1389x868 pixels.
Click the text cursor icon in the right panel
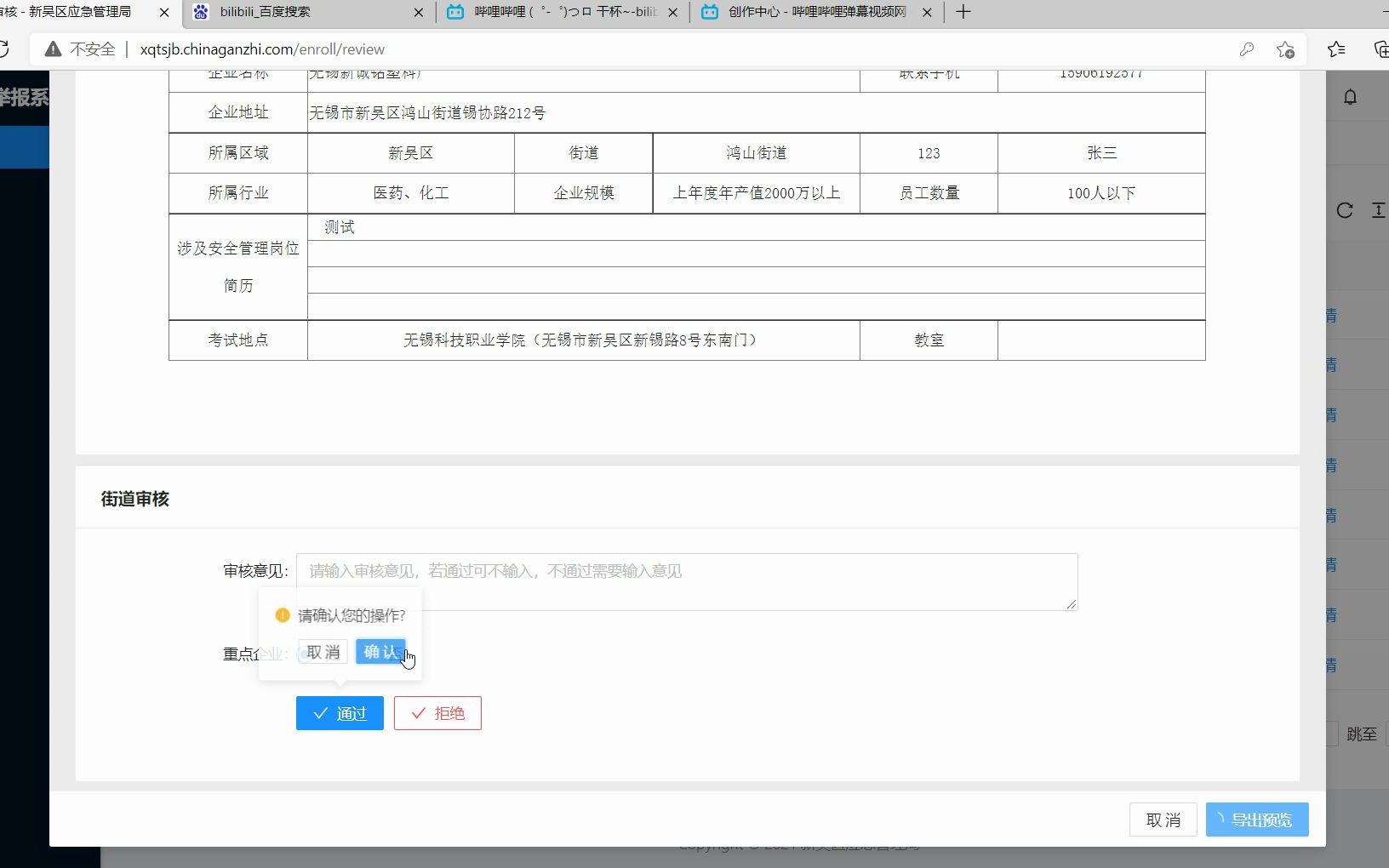[1379, 211]
